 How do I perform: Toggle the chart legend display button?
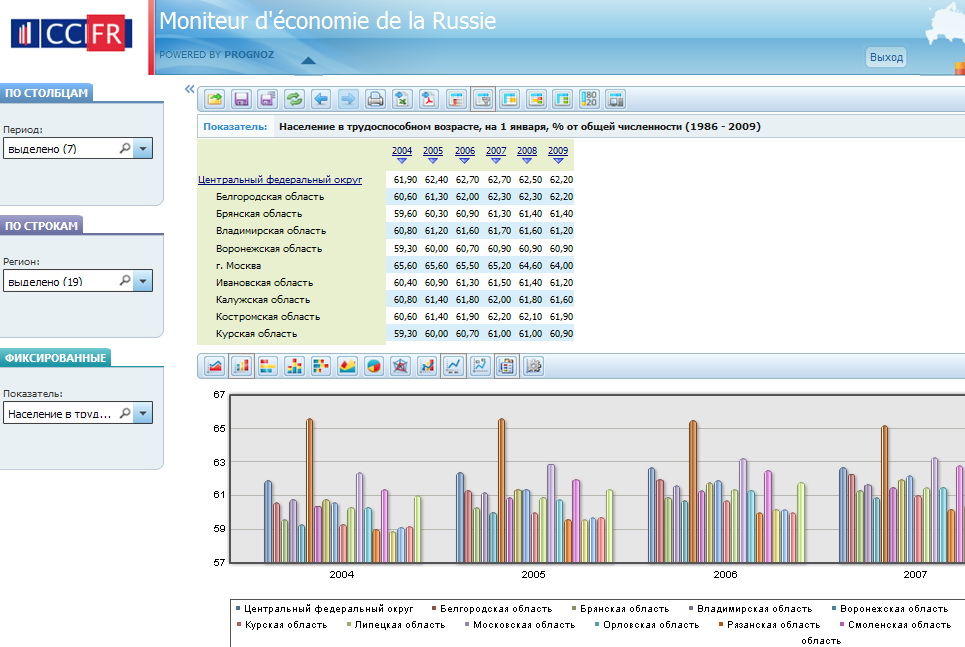506,366
